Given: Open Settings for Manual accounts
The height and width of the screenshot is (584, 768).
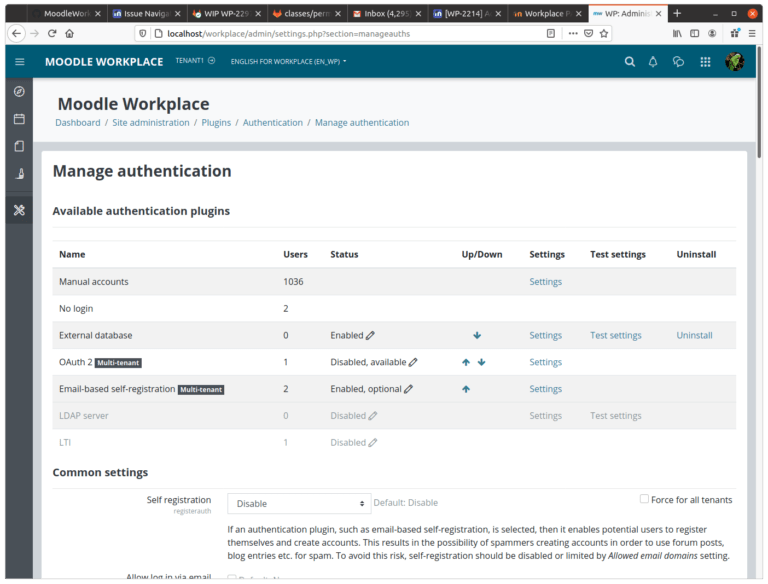Looking at the screenshot, I should point(546,282).
